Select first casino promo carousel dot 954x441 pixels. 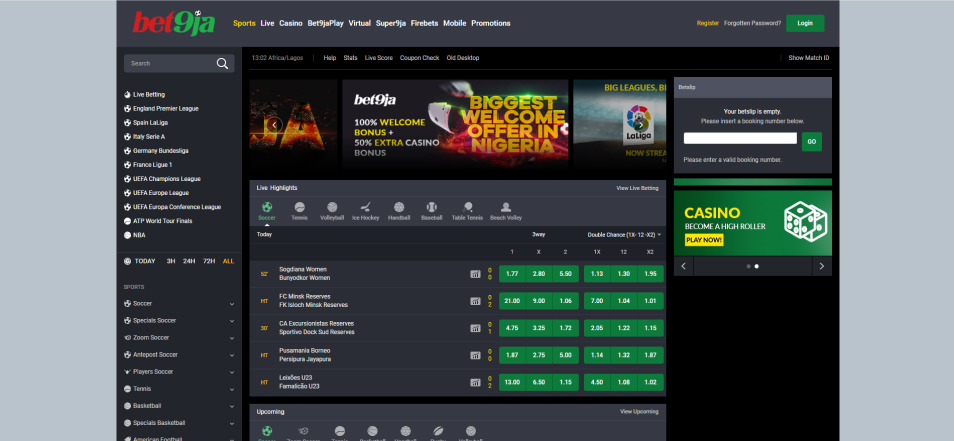pyautogui.click(x=748, y=266)
